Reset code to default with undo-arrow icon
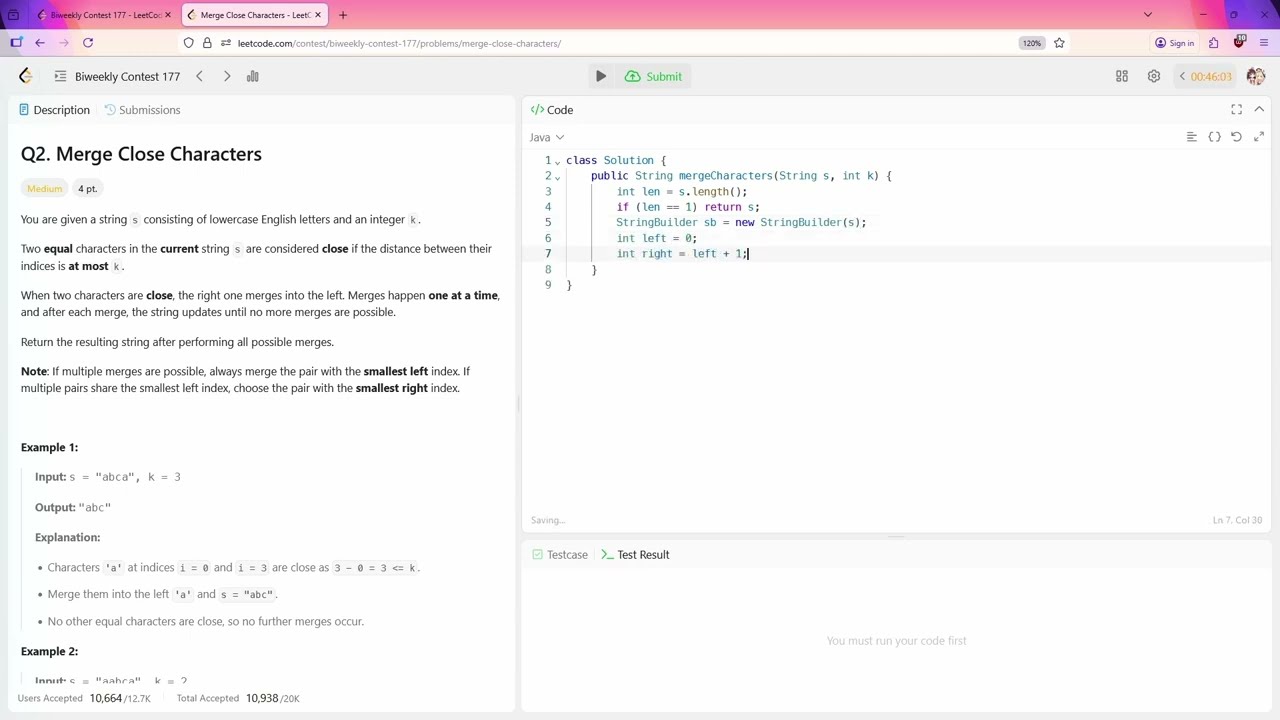Viewport: 1280px width, 720px height. [x=1237, y=137]
